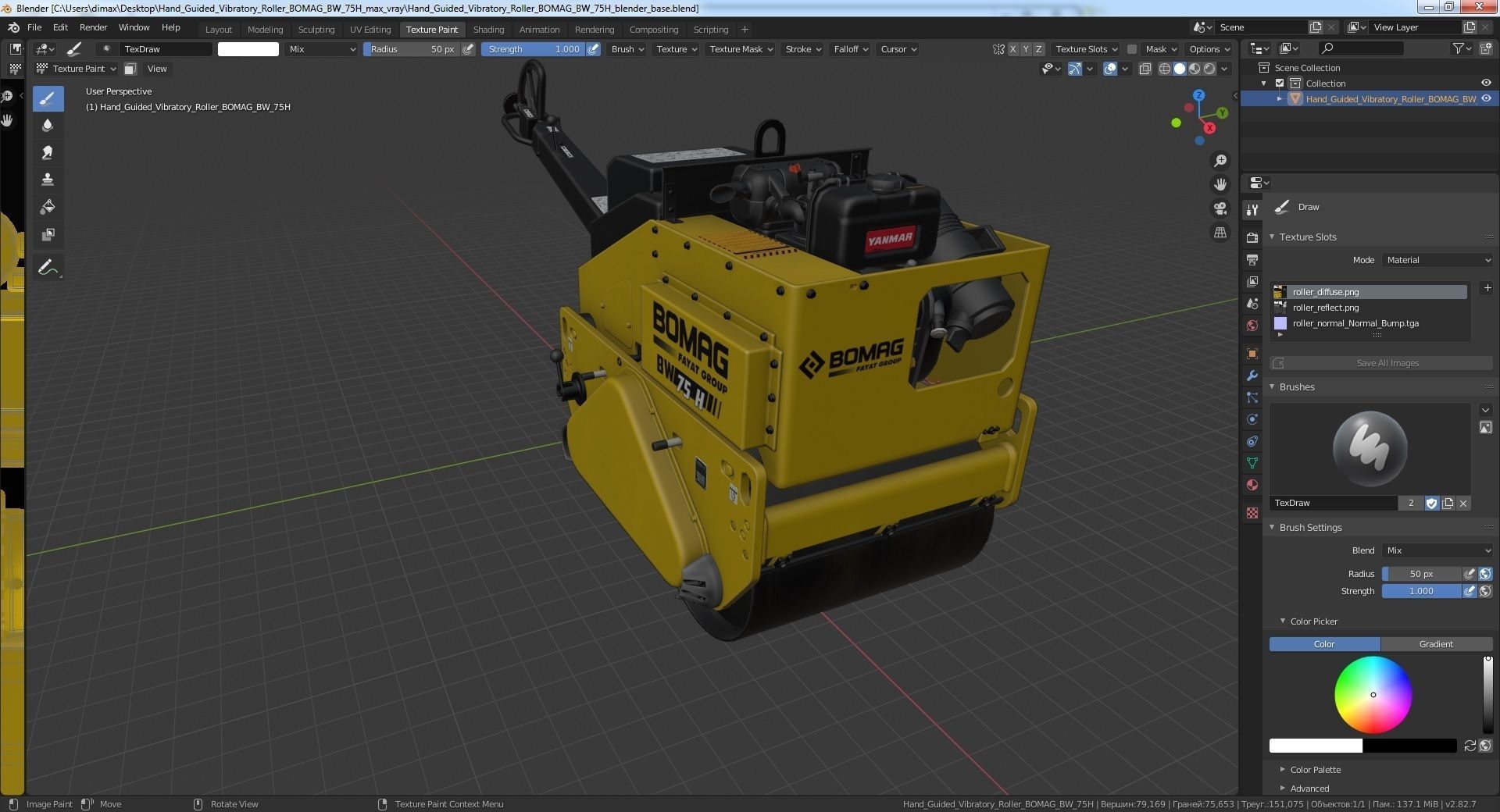Toggle viewport gizmos display
Screen dimensions: 1500x812
(x=1075, y=69)
